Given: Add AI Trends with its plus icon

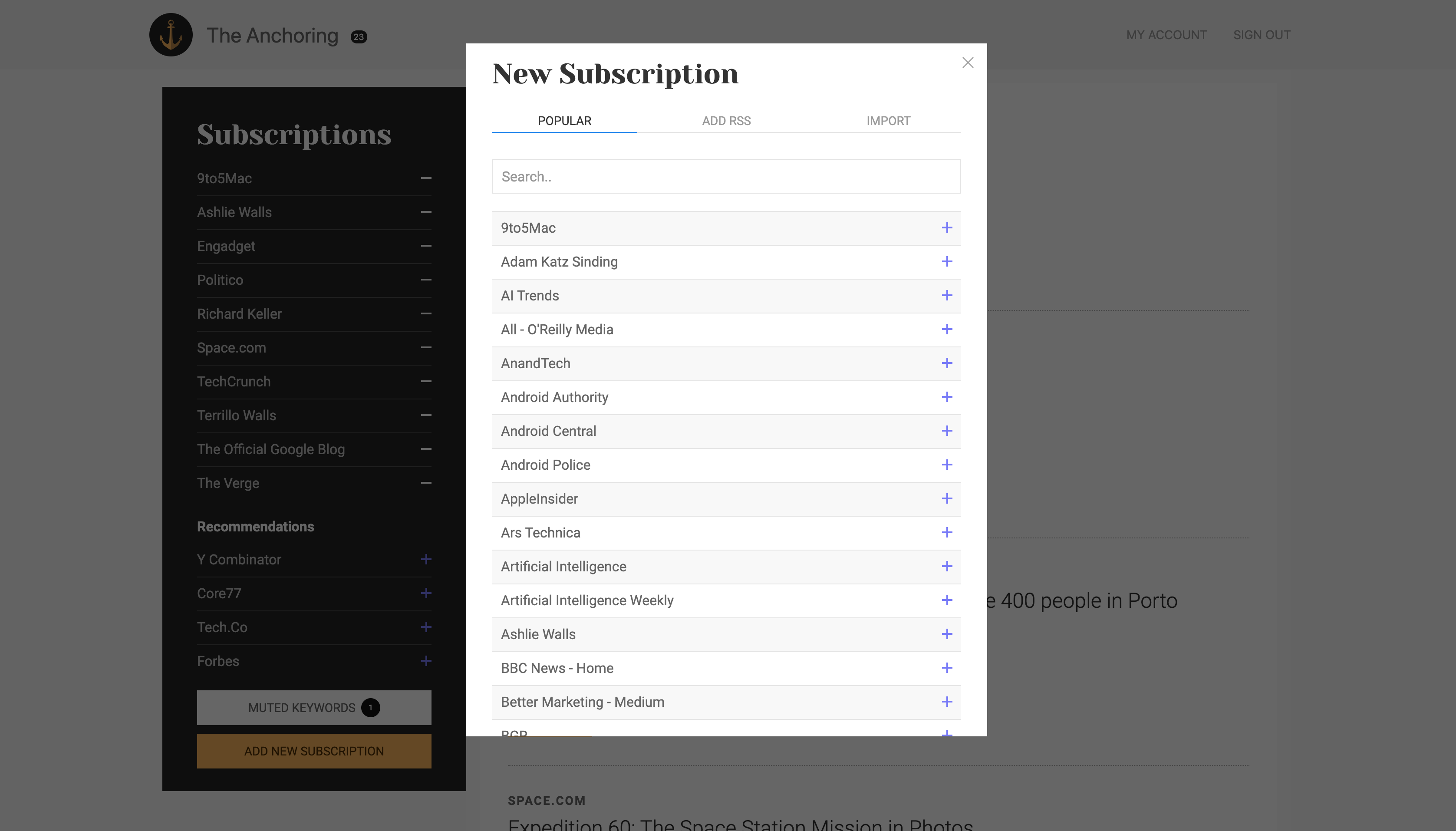Looking at the screenshot, I should click(x=946, y=296).
